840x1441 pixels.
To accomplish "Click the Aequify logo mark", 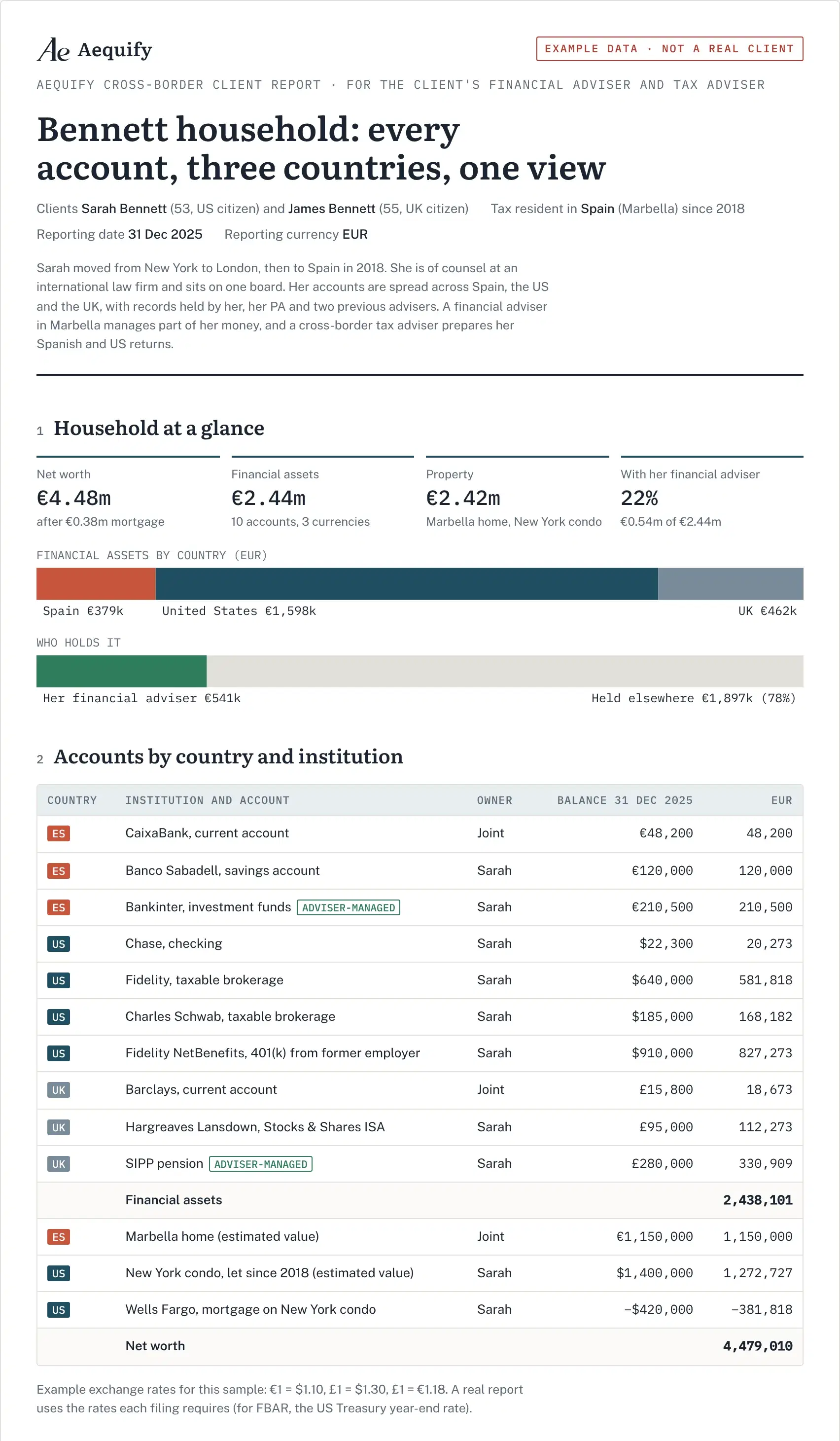I will tap(54, 50).
